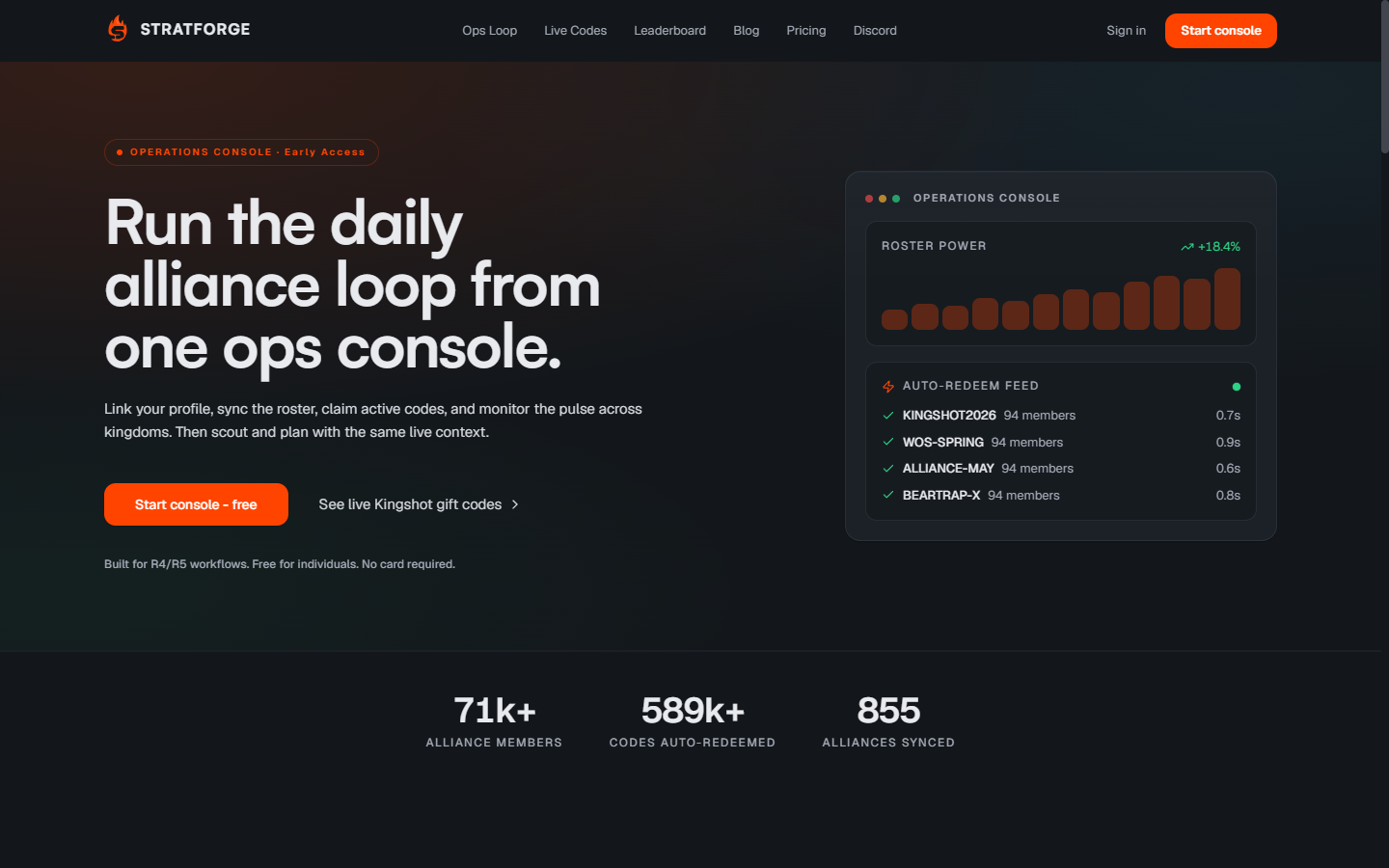Click the Start console header button
Screen dimensions: 1389x868
click(1220, 31)
